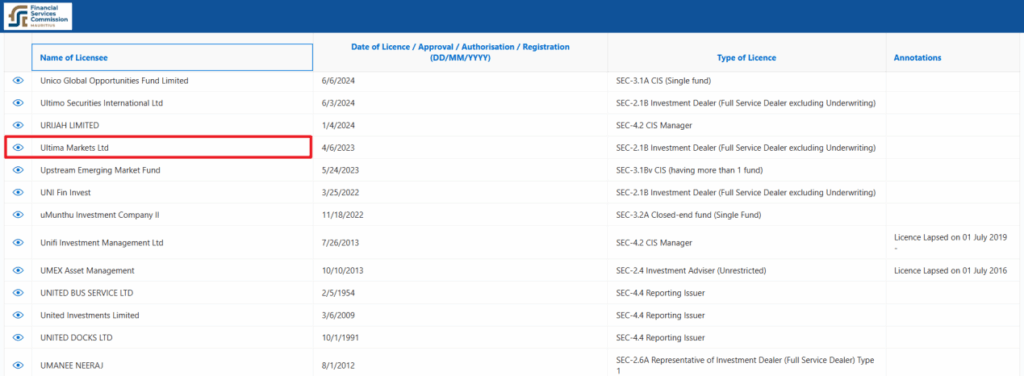Select Ultimo Securities International Ltd name
Screen dimensions: 1024x376
pyautogui.click(x=101, y=103)
